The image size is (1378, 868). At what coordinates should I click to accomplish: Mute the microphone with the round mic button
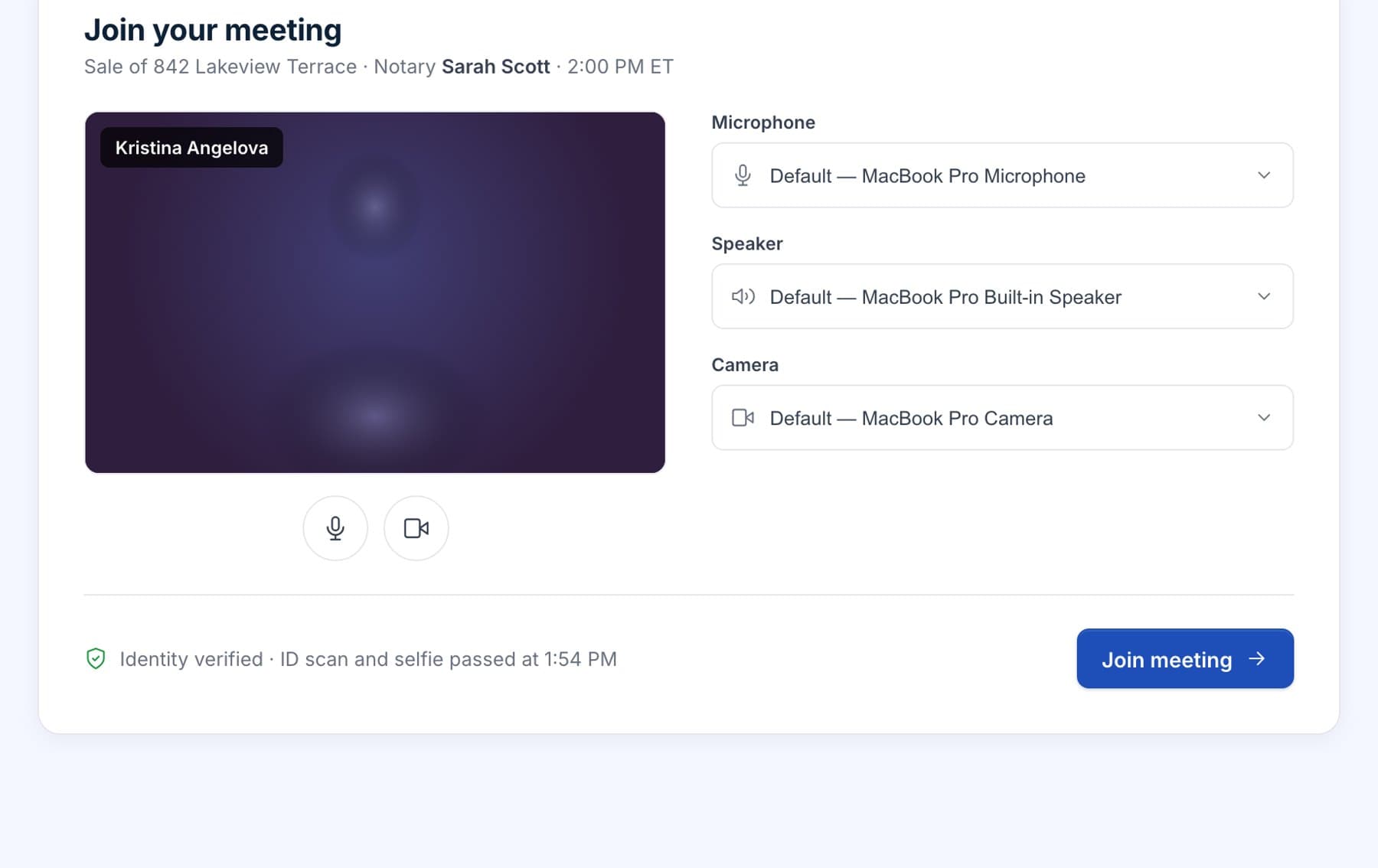pyautogui.click(x=335, y=528)
